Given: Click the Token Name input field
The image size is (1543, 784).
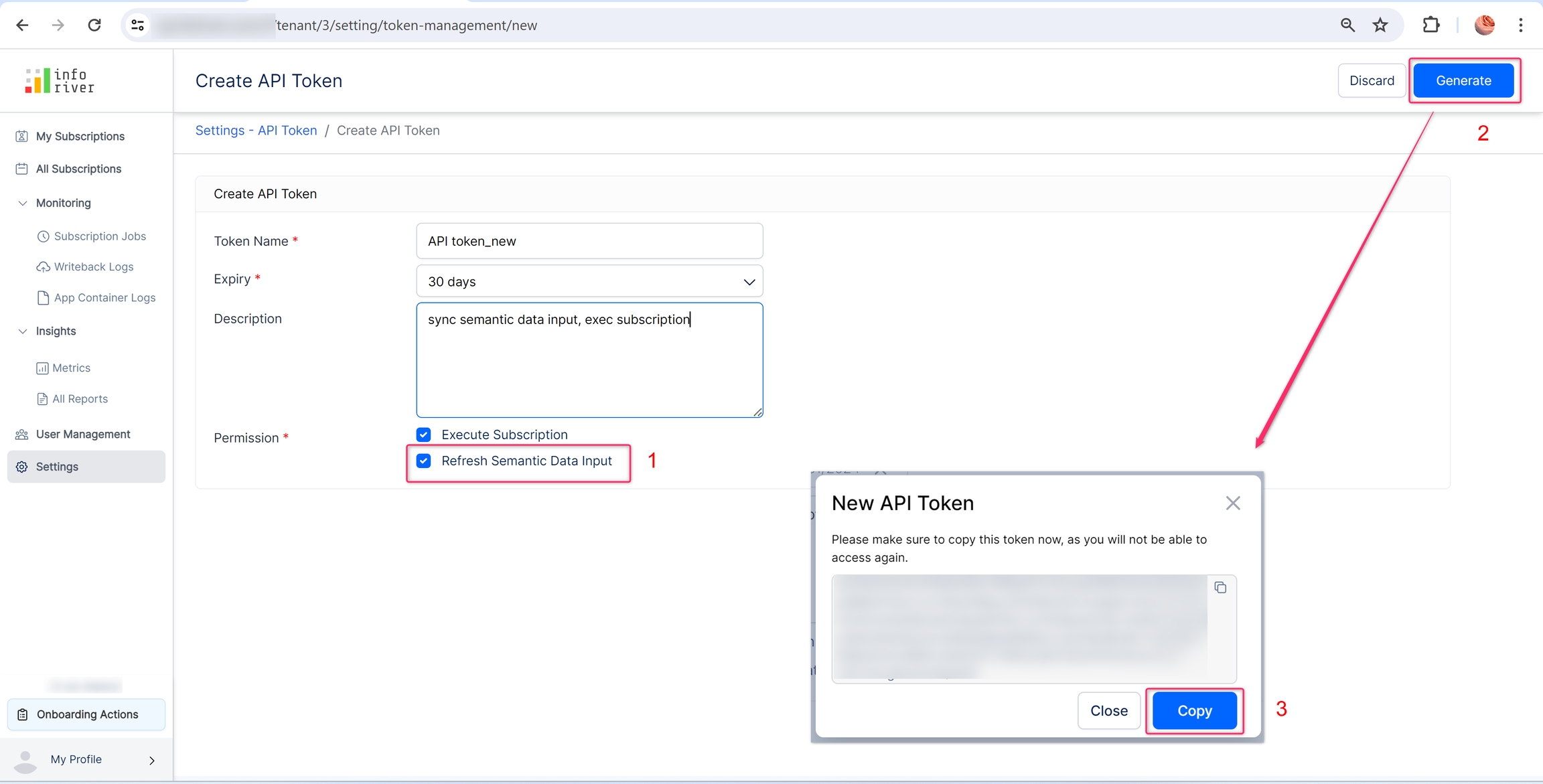Looking at the screenshot, I should [x=589, y=241].
